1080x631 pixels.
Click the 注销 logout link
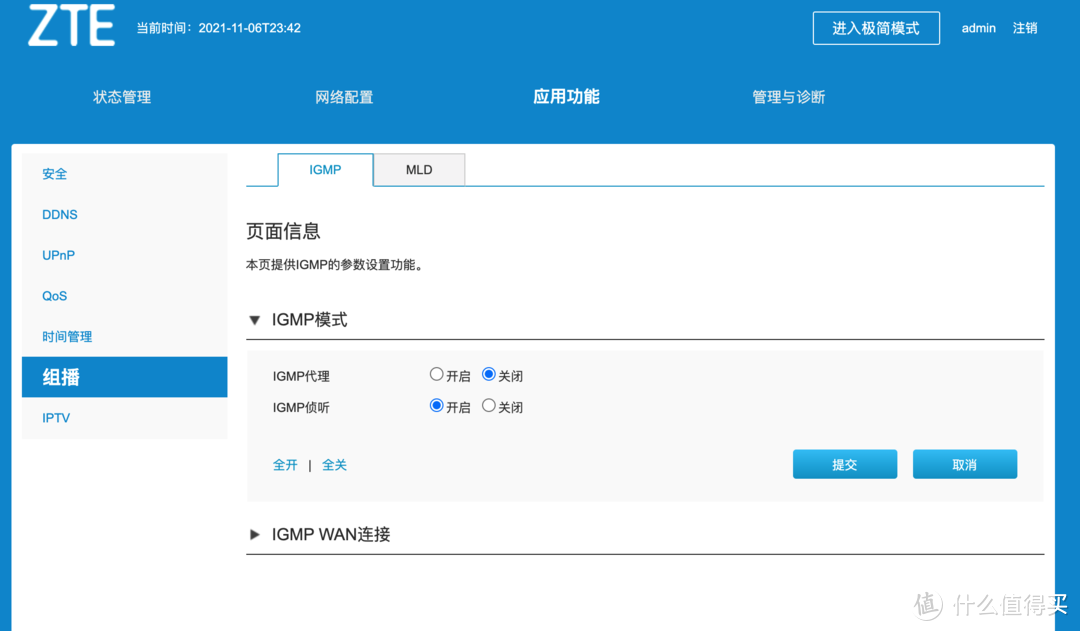(1026, 28)
